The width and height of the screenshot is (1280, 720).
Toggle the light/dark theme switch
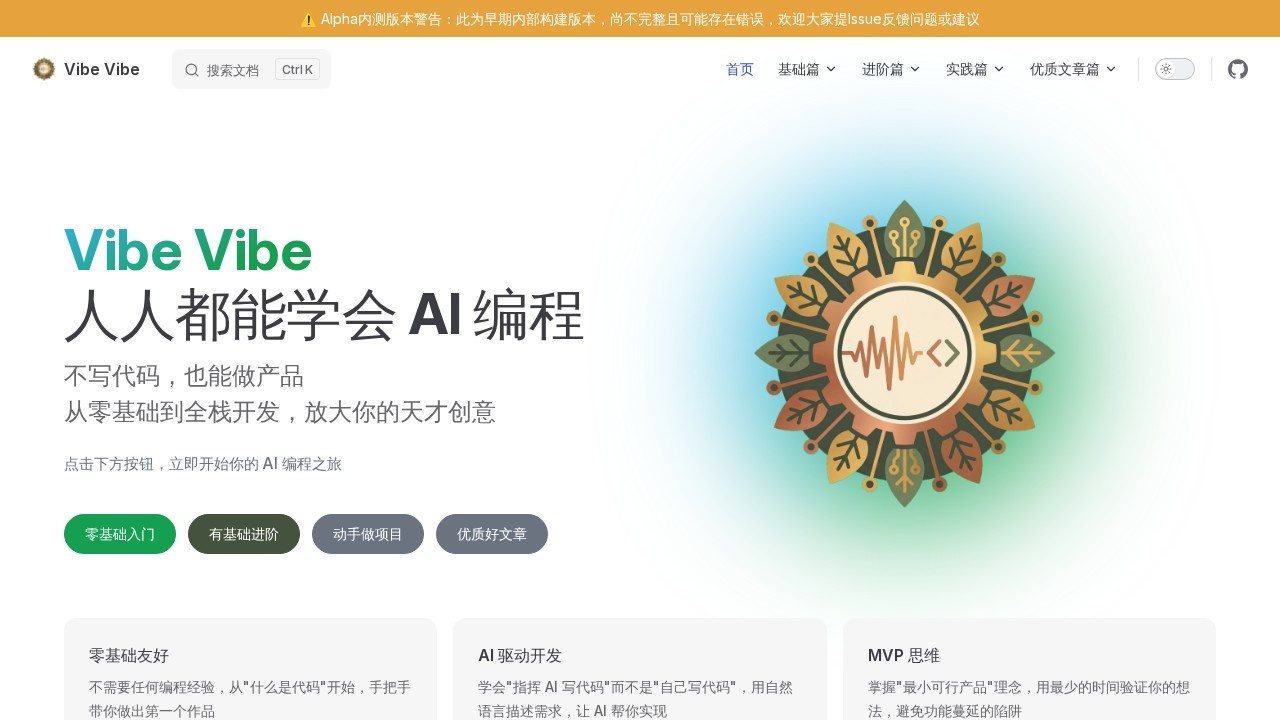(1175, 69)
